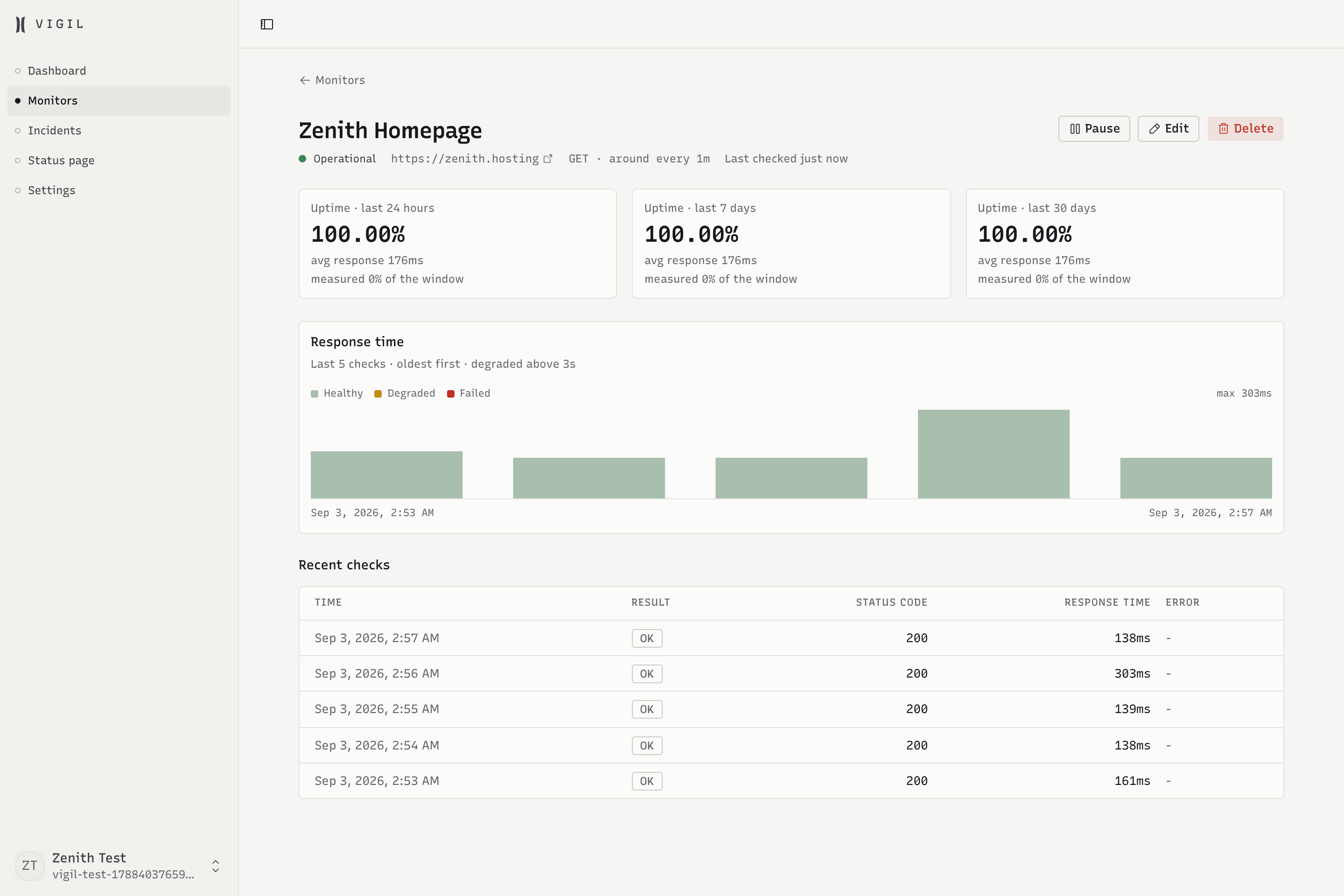Click the Recent checks heading

tap(344, 565)
